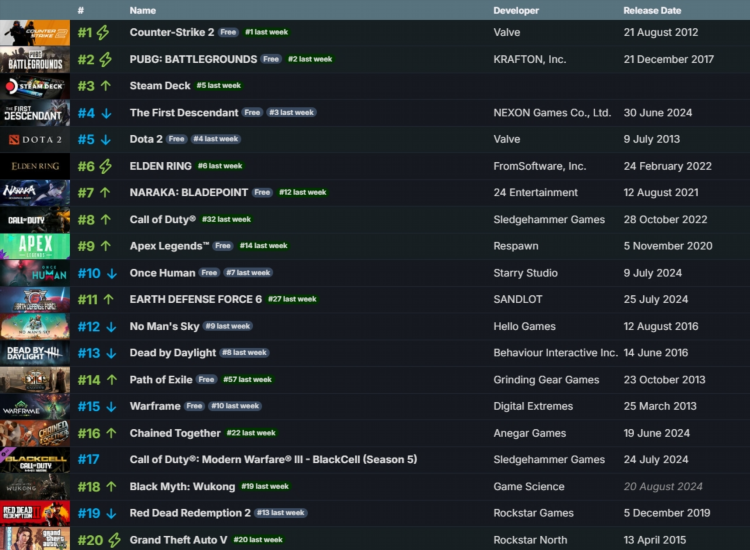
Task: Open The First Descendant title link
Action: (184, 113)
